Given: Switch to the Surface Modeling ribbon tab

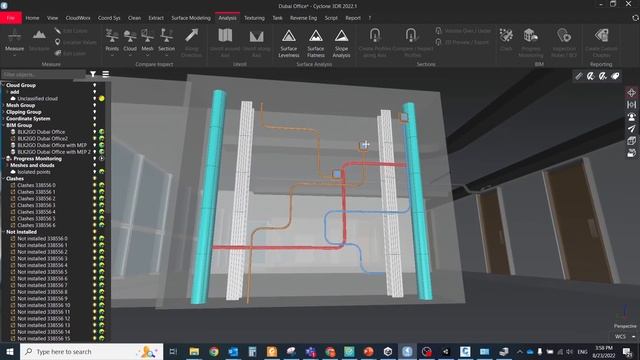Looking at the screenshot, I should pos(191,18).
